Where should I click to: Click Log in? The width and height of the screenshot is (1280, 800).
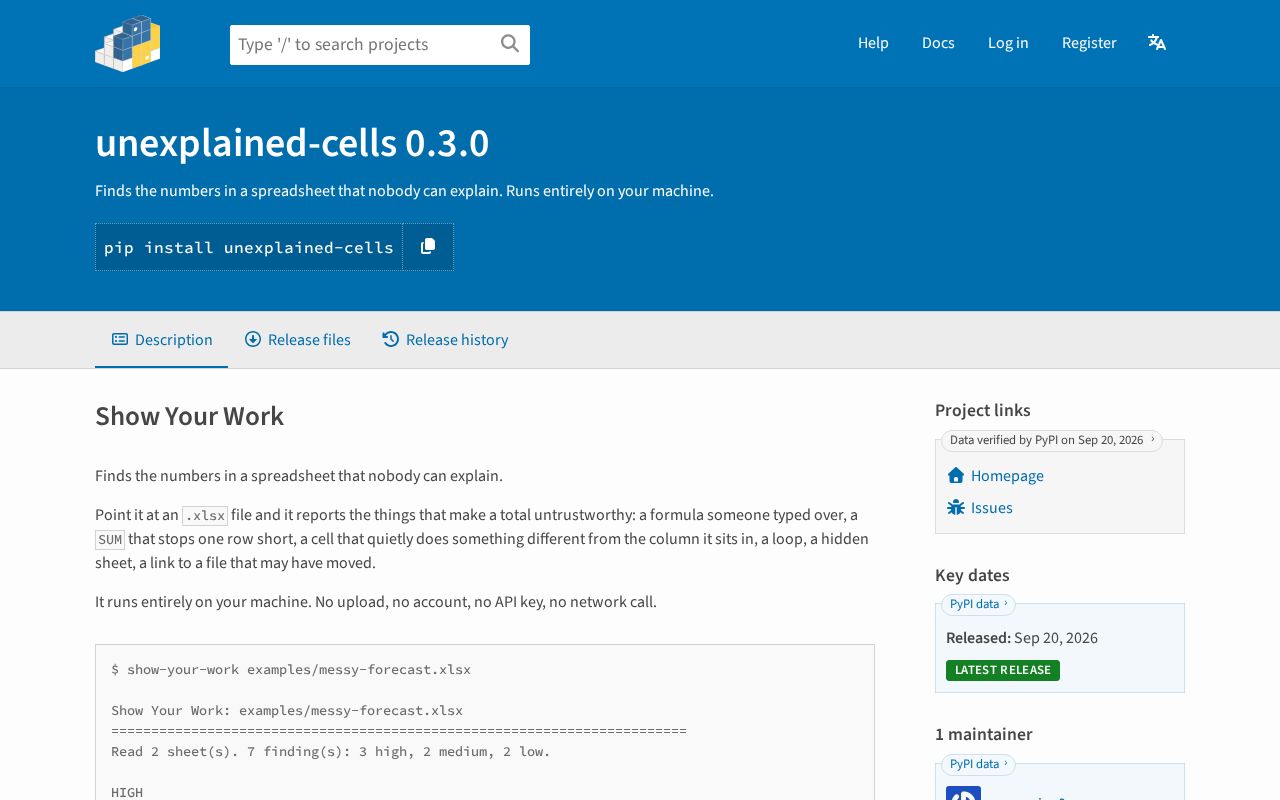(1008, 42)
